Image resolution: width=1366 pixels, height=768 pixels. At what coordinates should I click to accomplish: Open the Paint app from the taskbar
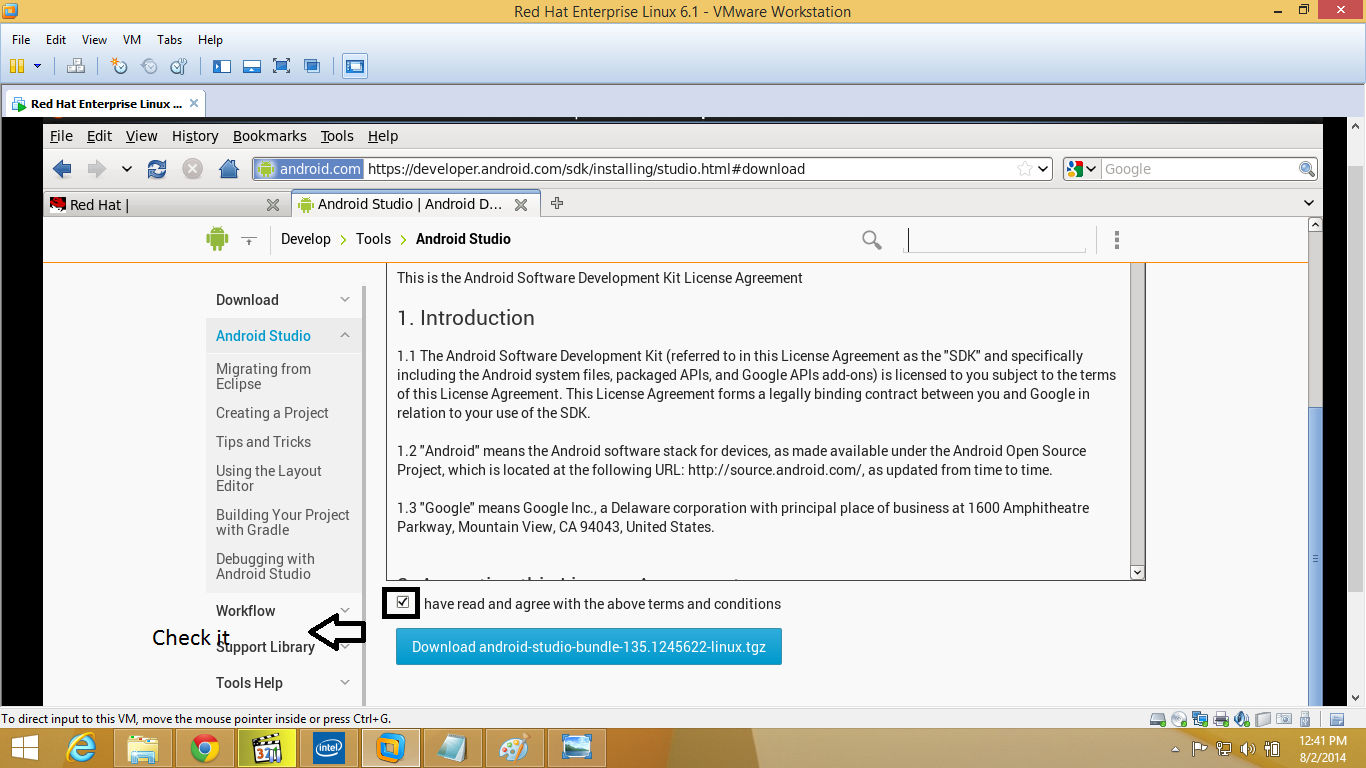(x=514, y=748)
